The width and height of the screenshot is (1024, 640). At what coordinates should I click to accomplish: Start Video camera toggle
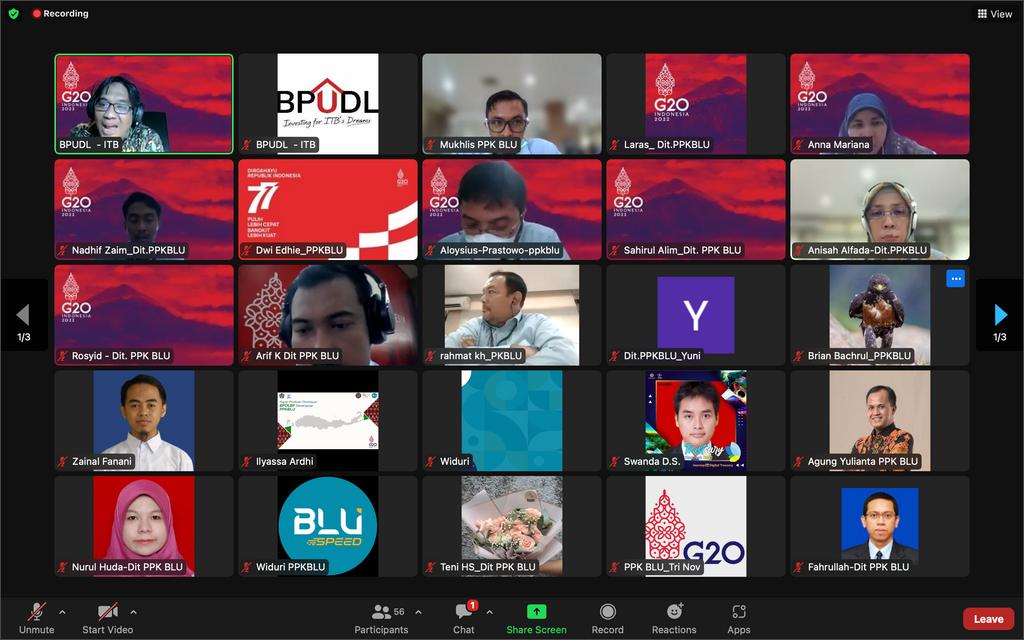tap(108, 618)
